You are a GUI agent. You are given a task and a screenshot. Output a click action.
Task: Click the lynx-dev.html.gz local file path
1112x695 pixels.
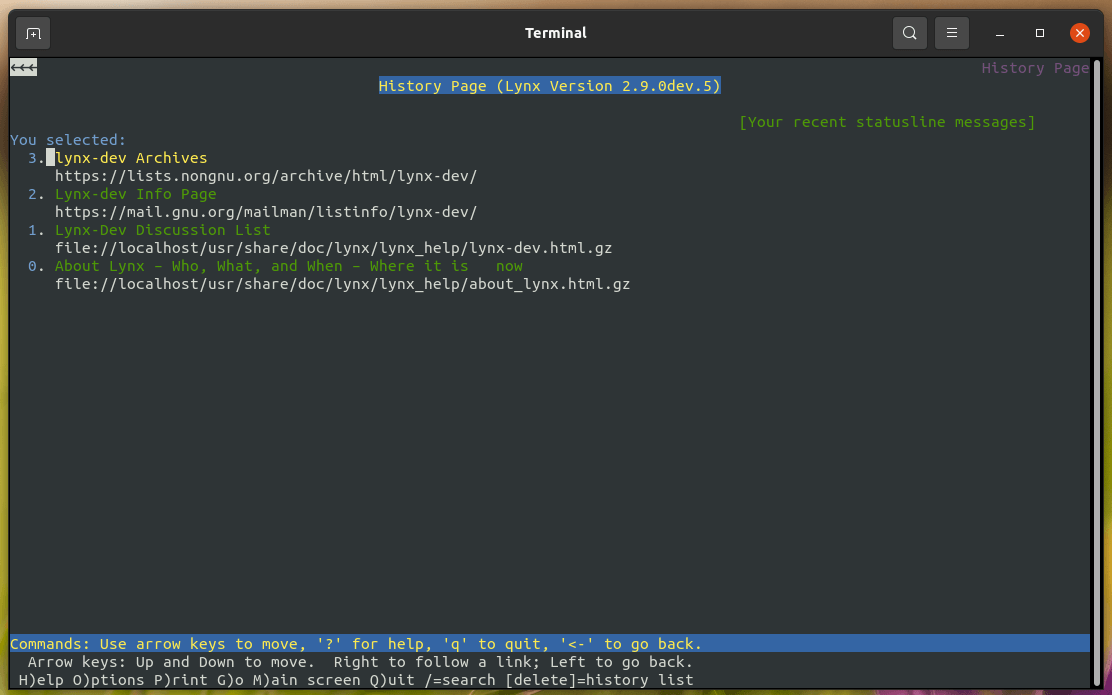tap(334, 247)
